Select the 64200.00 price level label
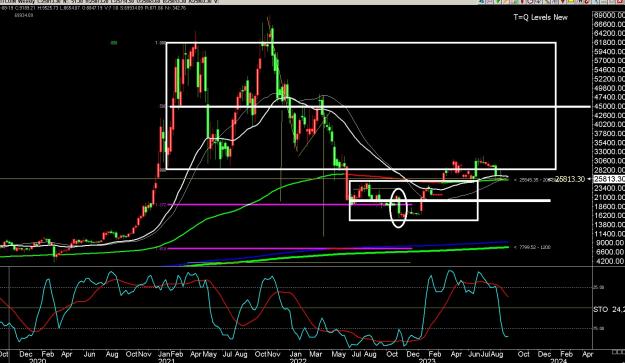Viewport: 625px width, 363px height. pyautogui.click(x=609, y=33)
